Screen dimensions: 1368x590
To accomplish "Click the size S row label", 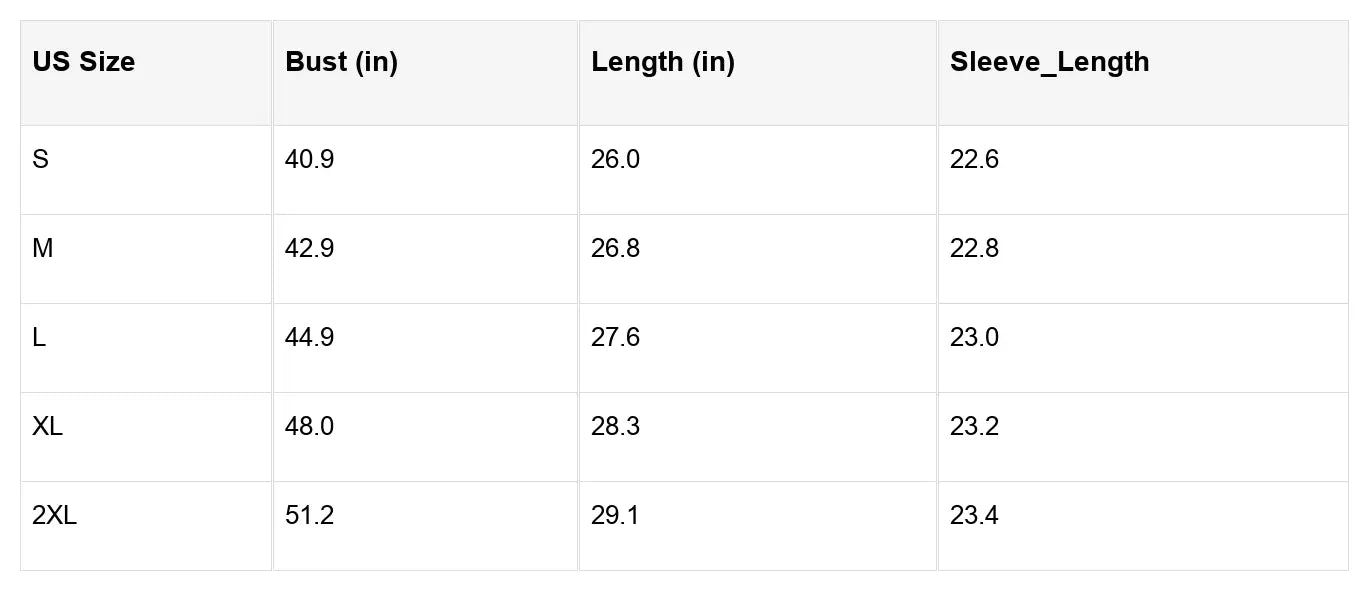I will click(x=40, y=160).
